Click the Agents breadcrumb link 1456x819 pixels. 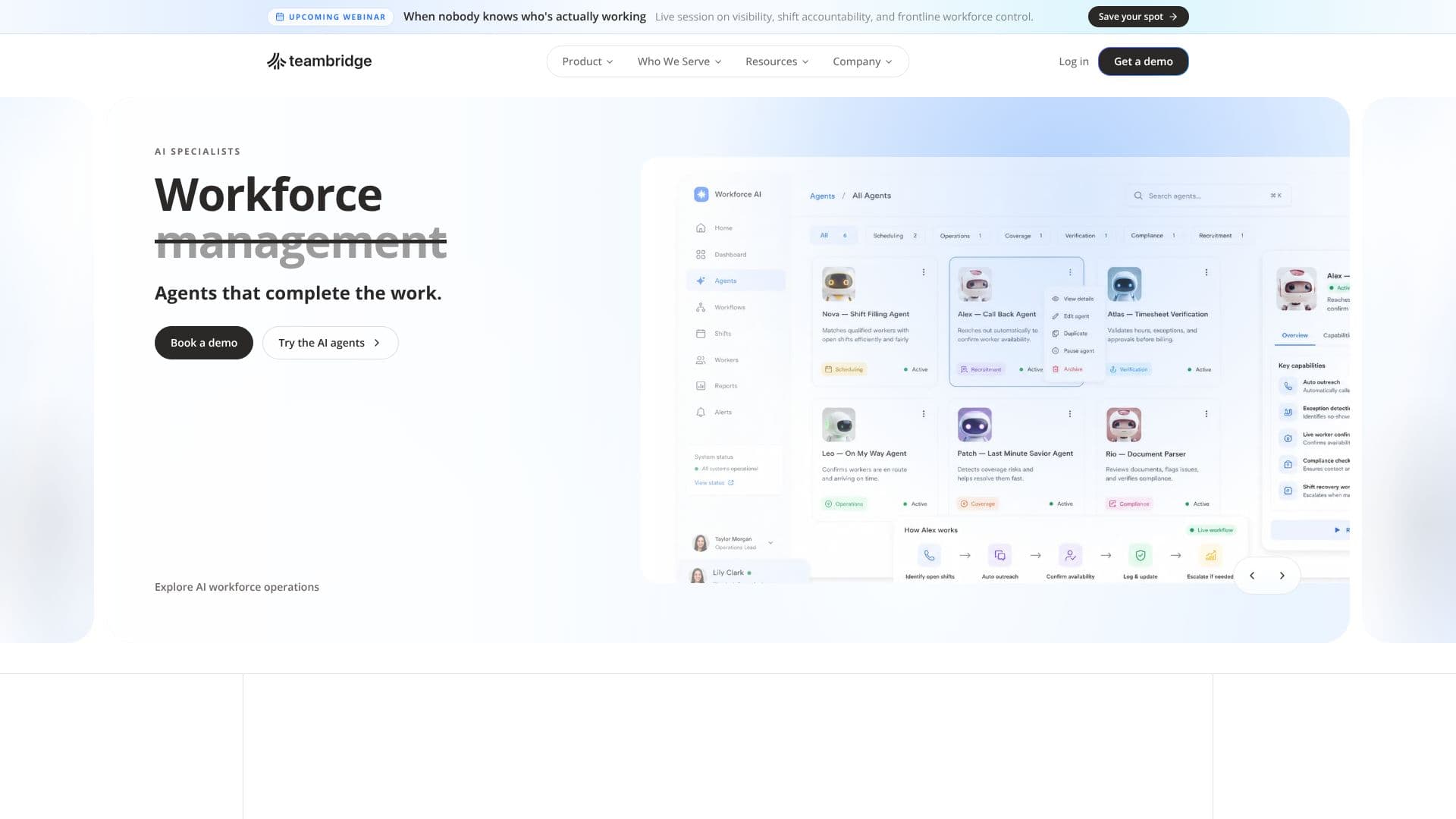click(x=822, y=196)
